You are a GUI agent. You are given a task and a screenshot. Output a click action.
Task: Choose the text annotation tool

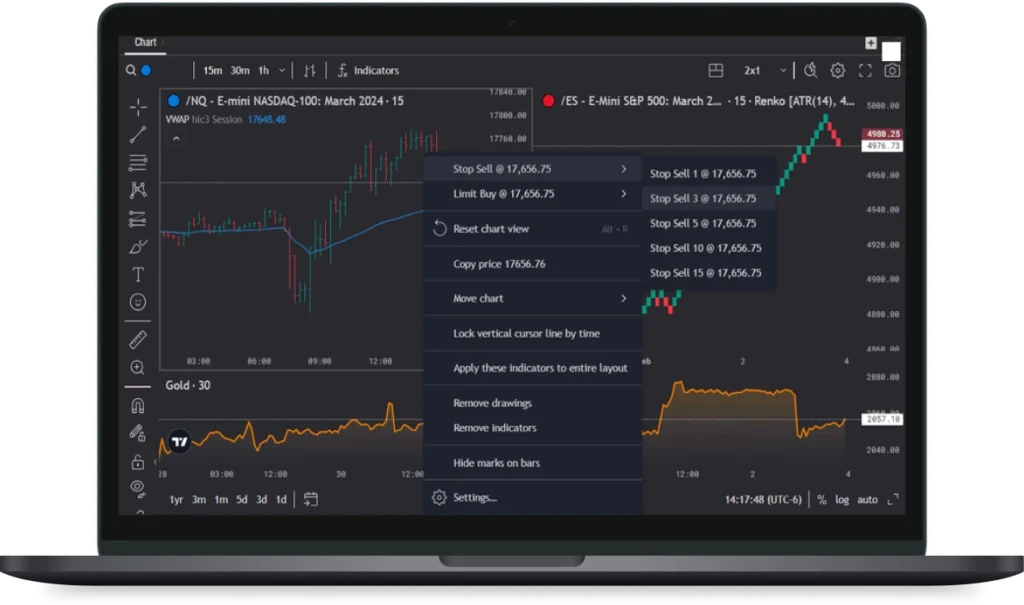138,274
